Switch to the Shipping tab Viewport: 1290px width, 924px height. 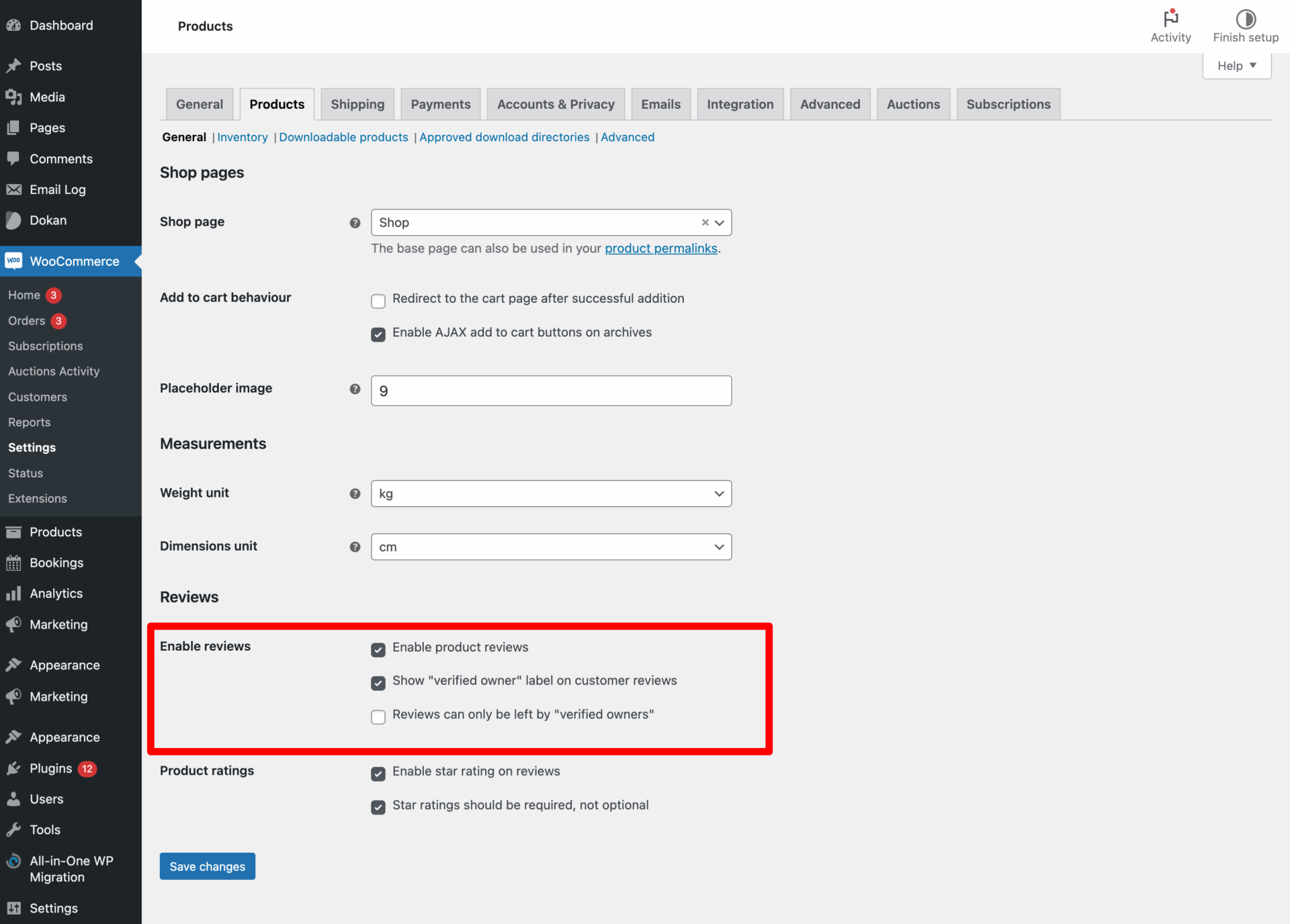pos(357,104)
